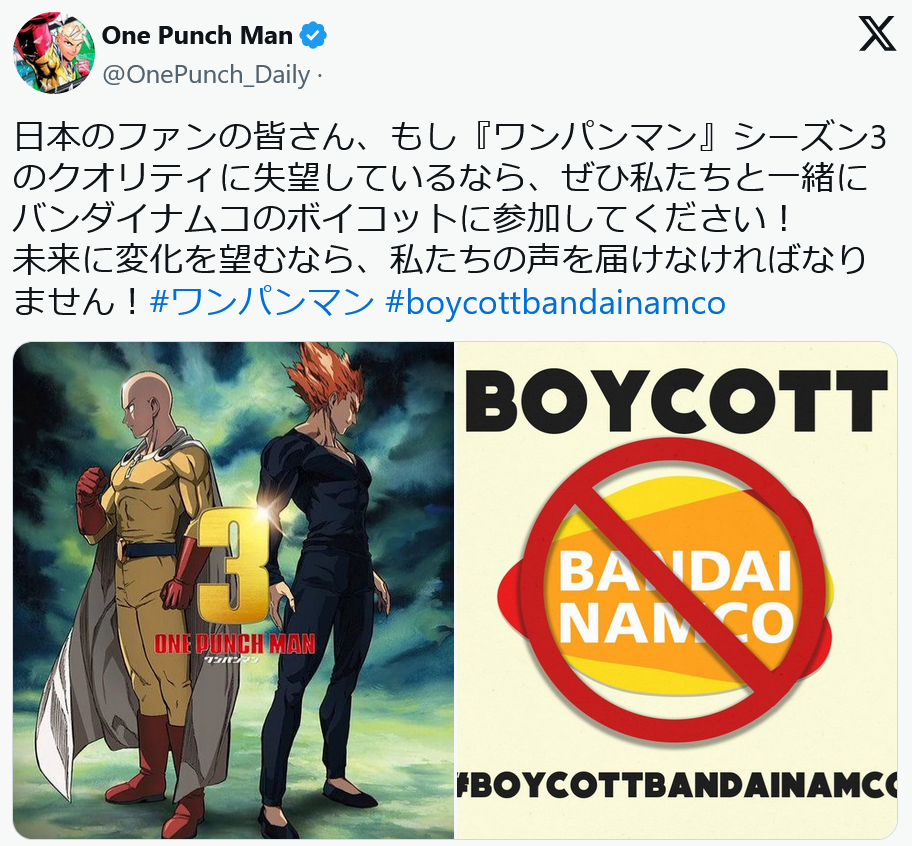Image resolution: width=912 pixels, height=846 pixels.
Task: Open the X logo icon
Action: pos(877,34)
